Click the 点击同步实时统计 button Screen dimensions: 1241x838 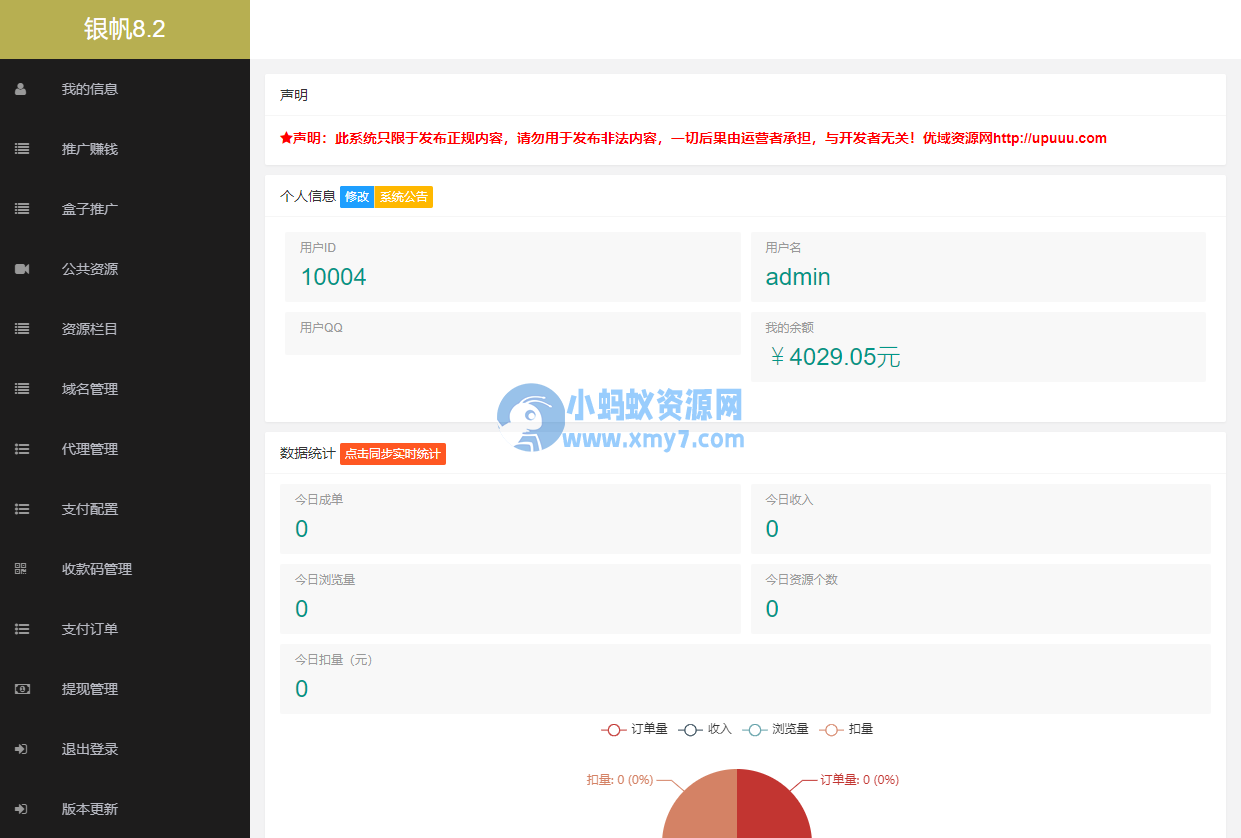click(x=393, y=454)
